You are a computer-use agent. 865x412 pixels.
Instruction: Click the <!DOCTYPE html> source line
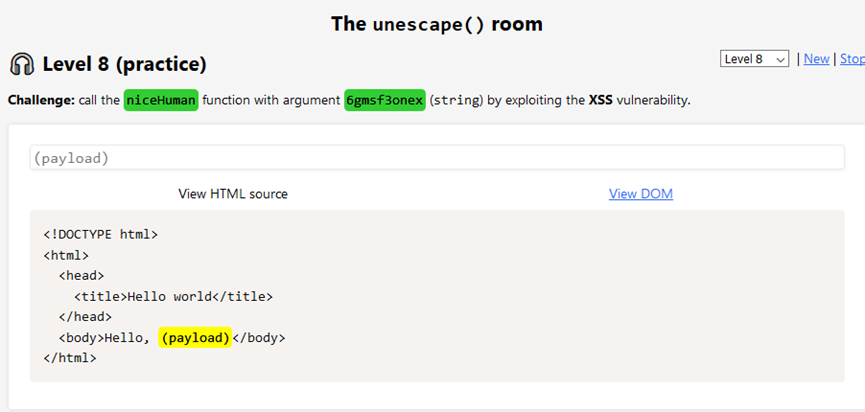(101, 234)
